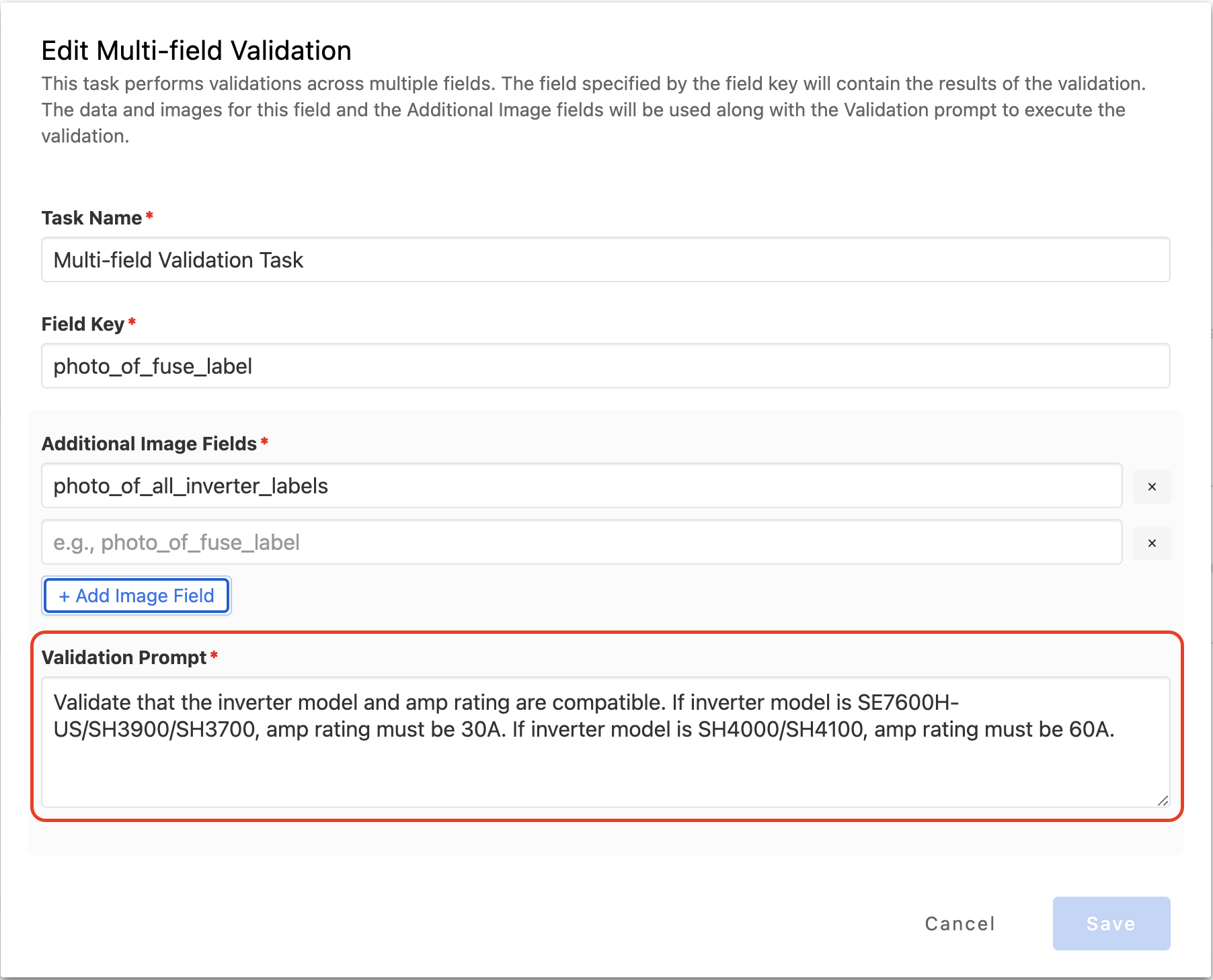Click the empty image field with placeholder text
This screenshot has width=1213, height=980.
tap(582, 542)
